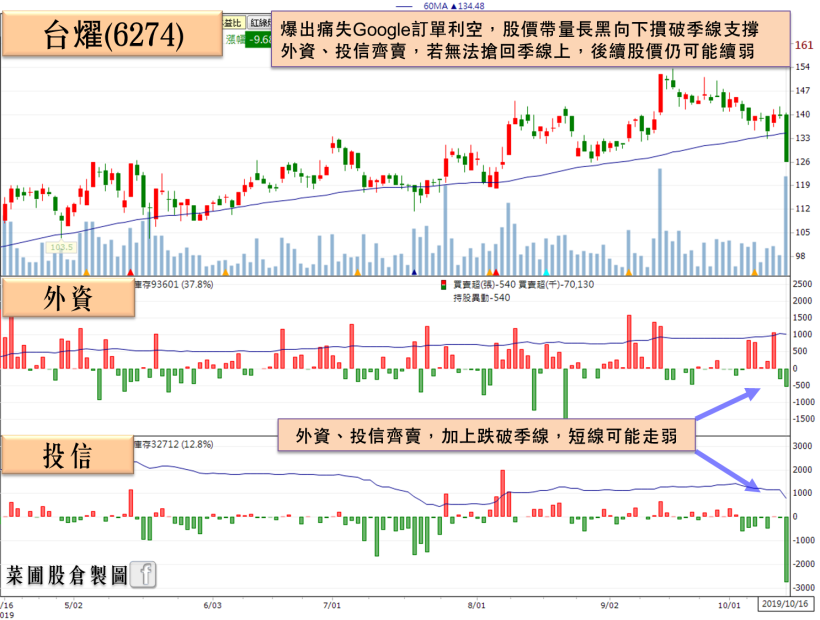Viewport: 820px width, 620px height.
Task: Click the 105 price axis label
Action: pos(802,232)
